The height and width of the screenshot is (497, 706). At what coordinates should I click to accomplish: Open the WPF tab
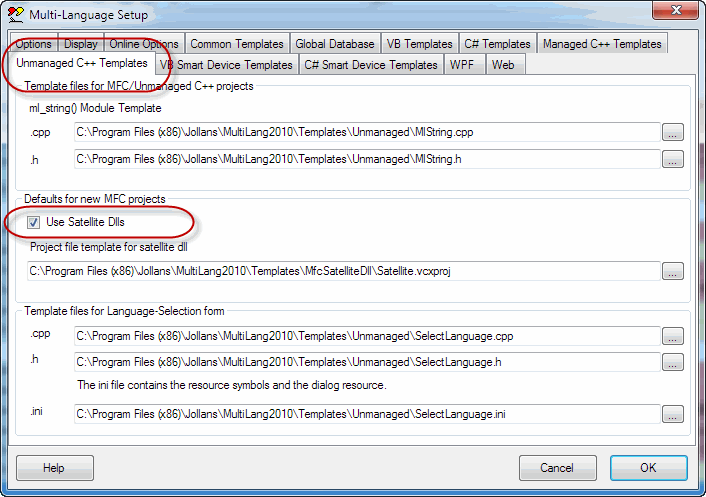[463, 65]
